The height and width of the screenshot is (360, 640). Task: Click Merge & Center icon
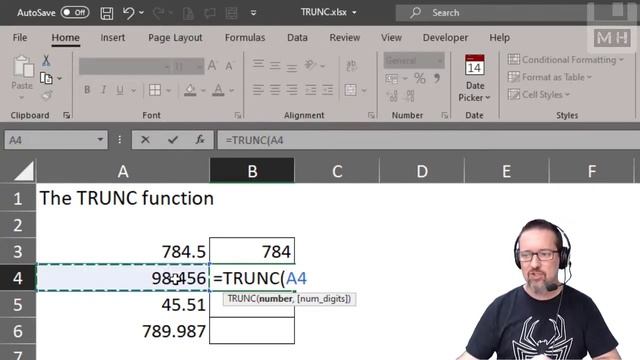click(x=351, y=90)
